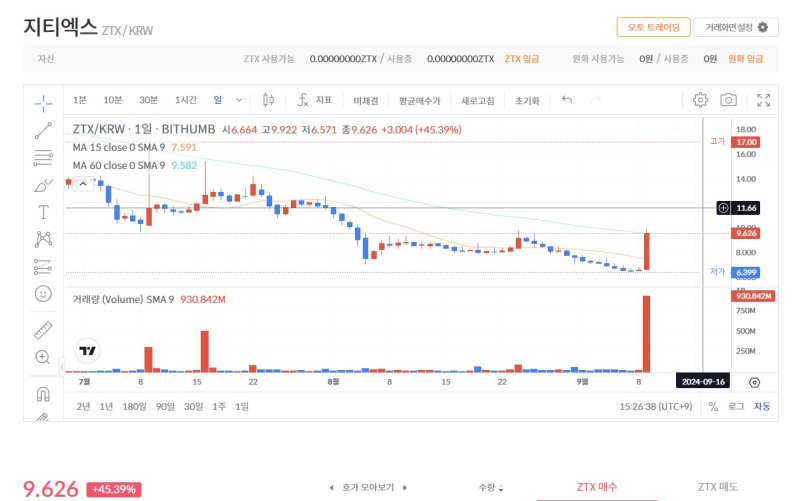Image resolution: width=800 pixels, height=501 pixels.
Task: Click 초기화 to reset the chart
Action: tap(527, 101)
